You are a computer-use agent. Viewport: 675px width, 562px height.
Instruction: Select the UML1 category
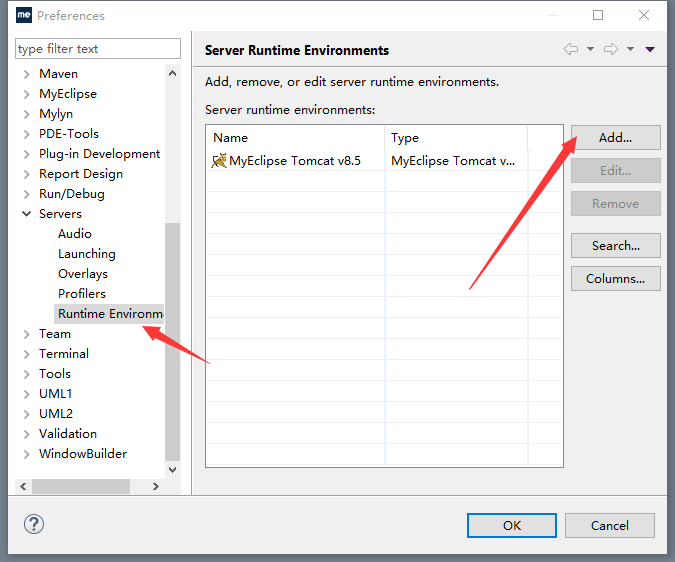click(56, 394)
